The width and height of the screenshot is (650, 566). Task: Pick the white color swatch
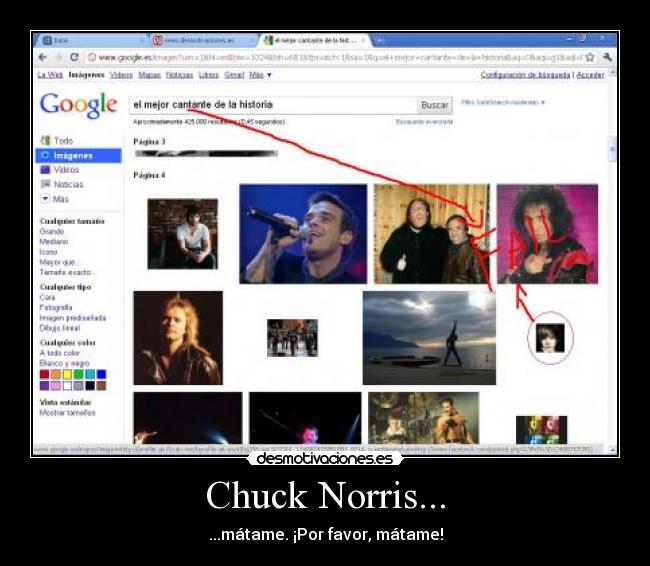click(67, 386)
